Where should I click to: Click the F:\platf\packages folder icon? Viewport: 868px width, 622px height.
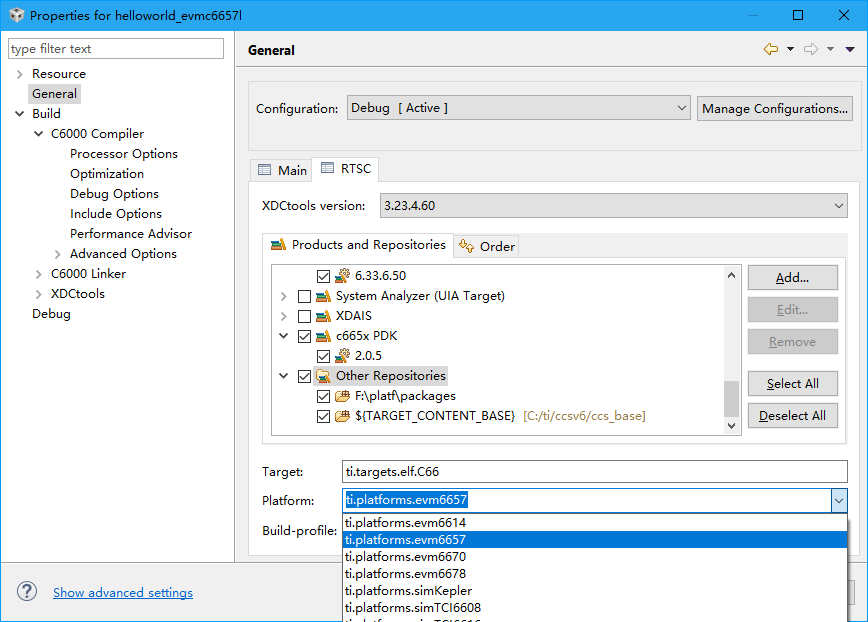tap(343, 396)
